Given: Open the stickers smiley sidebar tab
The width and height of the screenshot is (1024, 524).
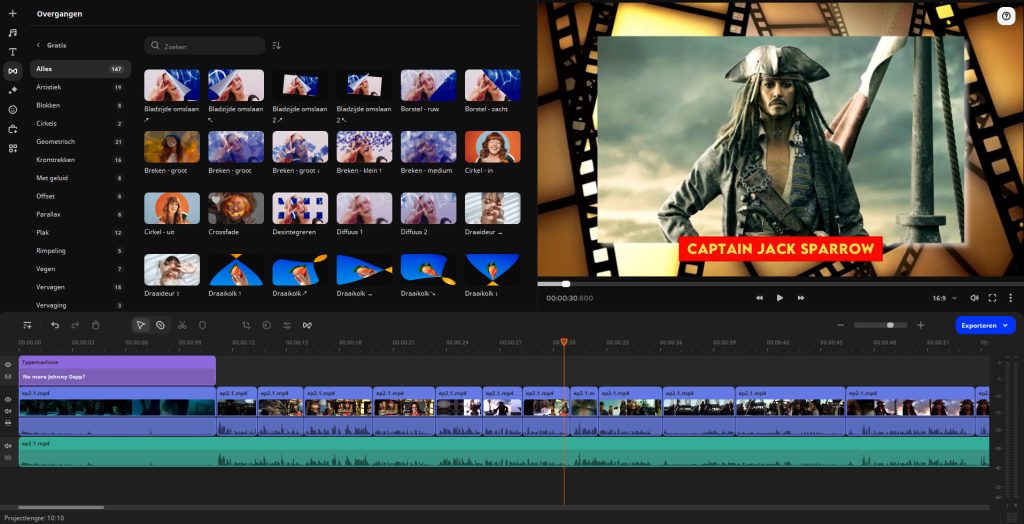Looking at the screenshot, I should 13,109.
